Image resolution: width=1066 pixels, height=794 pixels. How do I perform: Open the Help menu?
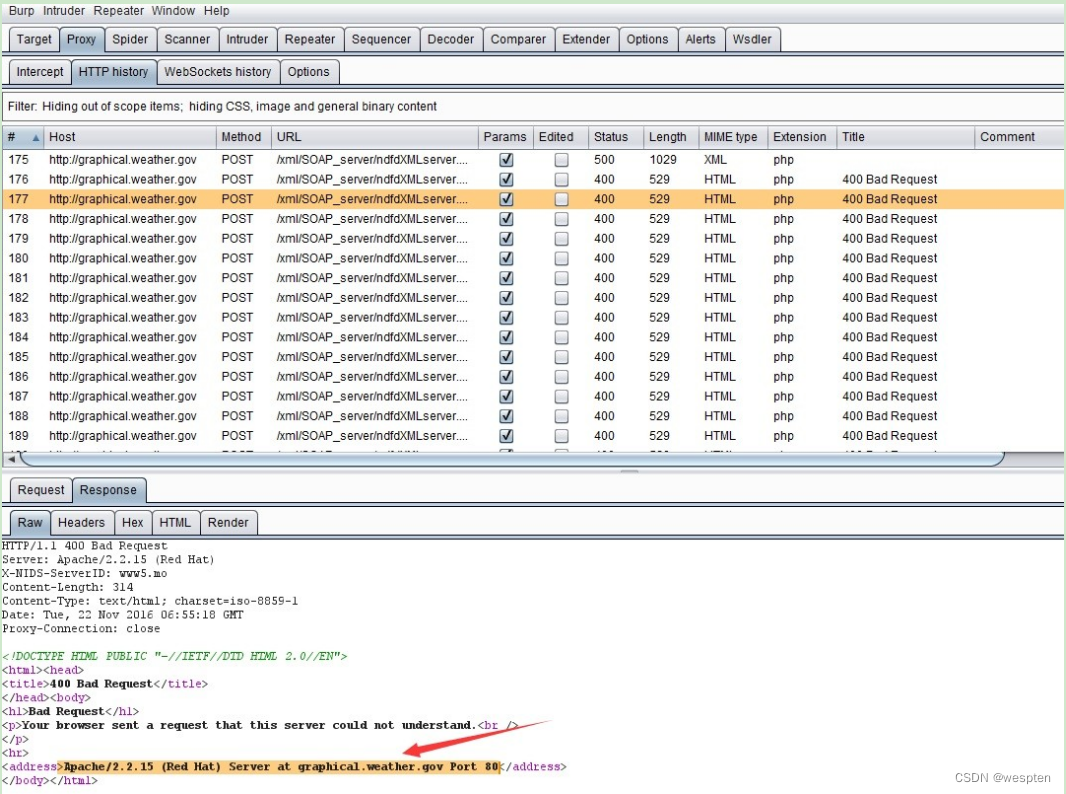[216, 11]
